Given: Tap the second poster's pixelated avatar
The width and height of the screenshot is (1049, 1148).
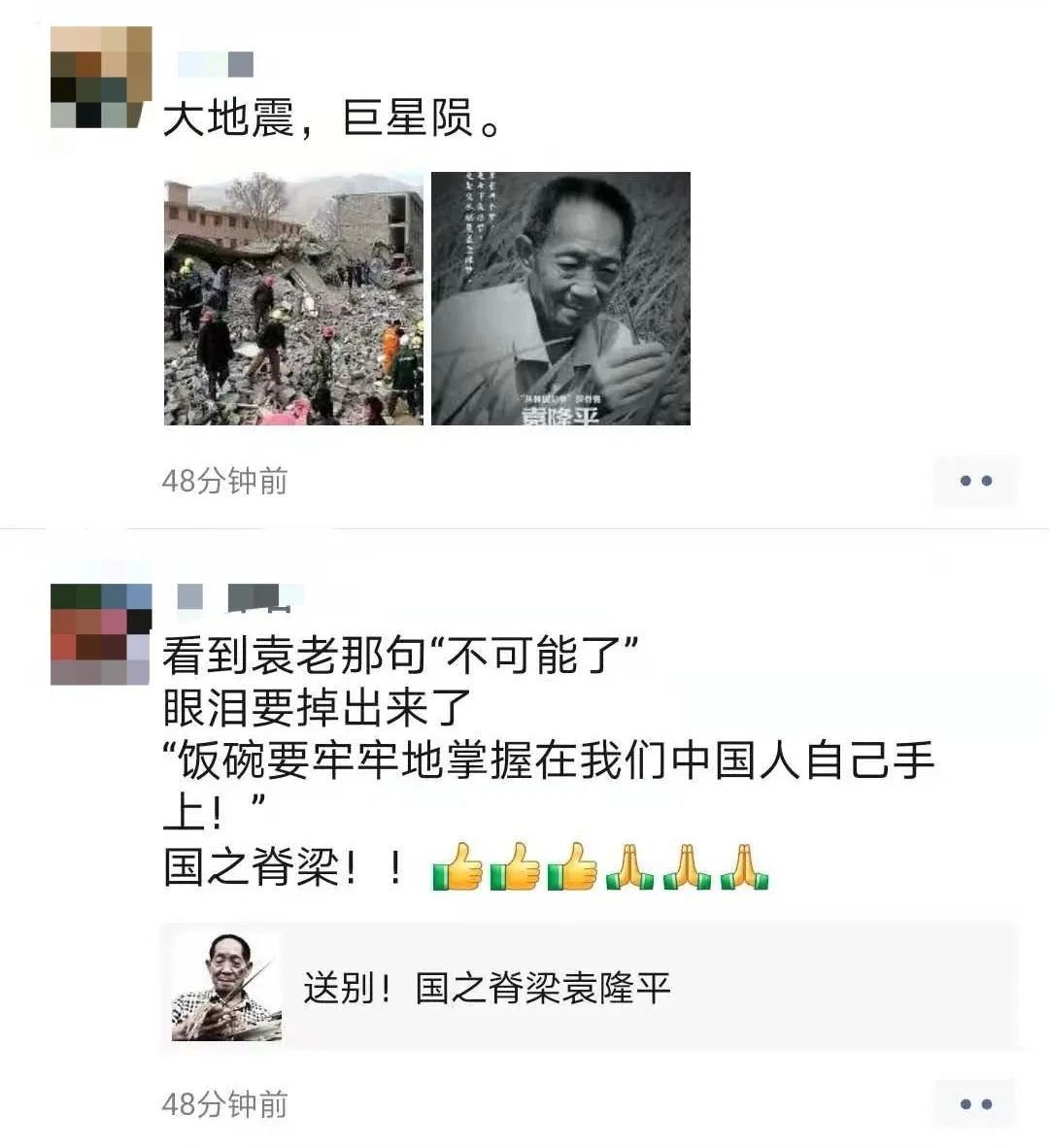Looking at the screenshot, I should click(101, 634).
